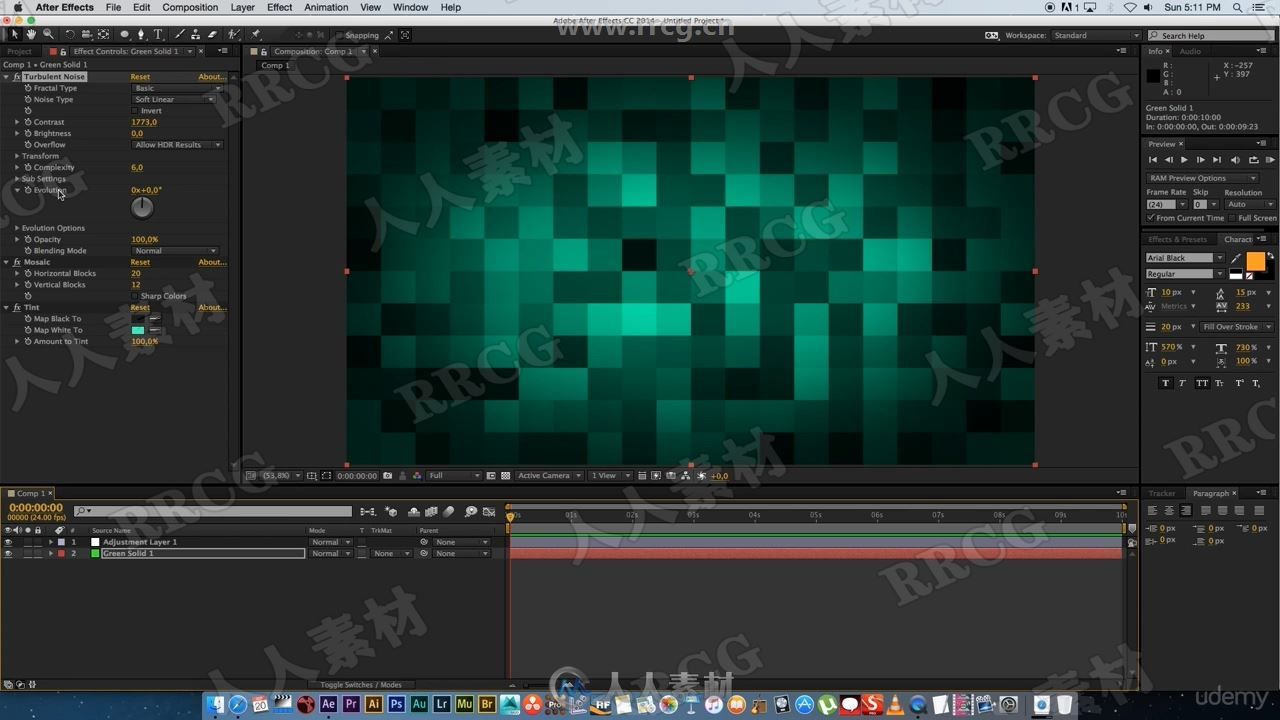Open the Effect menu
This screenshot has height=720, width=1280.
pos(280,7)
